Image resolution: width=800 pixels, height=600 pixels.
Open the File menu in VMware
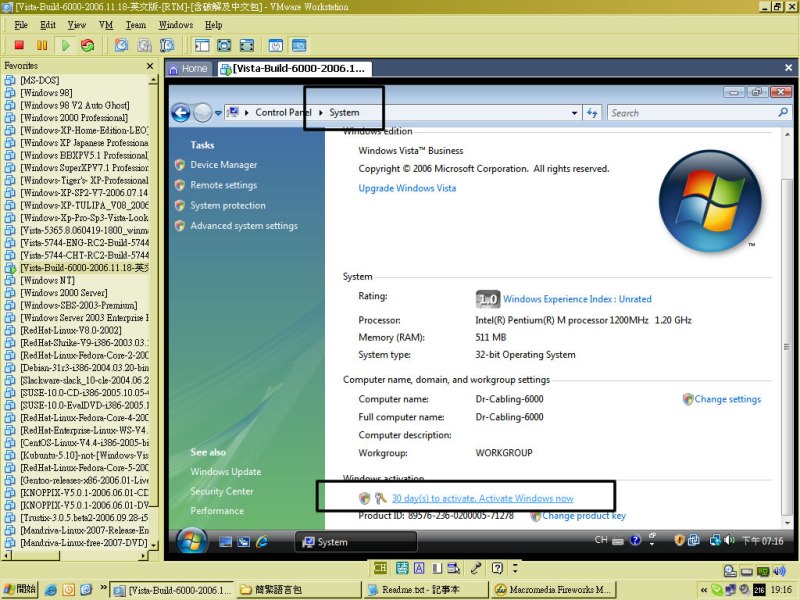[21, 25]
